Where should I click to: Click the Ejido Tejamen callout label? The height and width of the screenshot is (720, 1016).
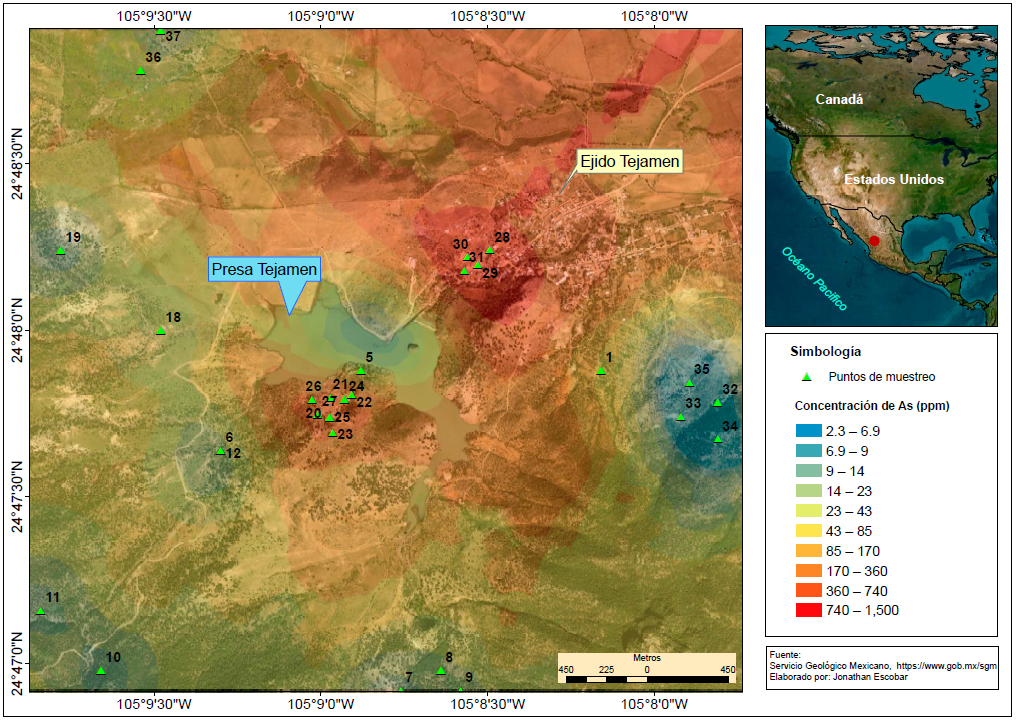point(630,161)
